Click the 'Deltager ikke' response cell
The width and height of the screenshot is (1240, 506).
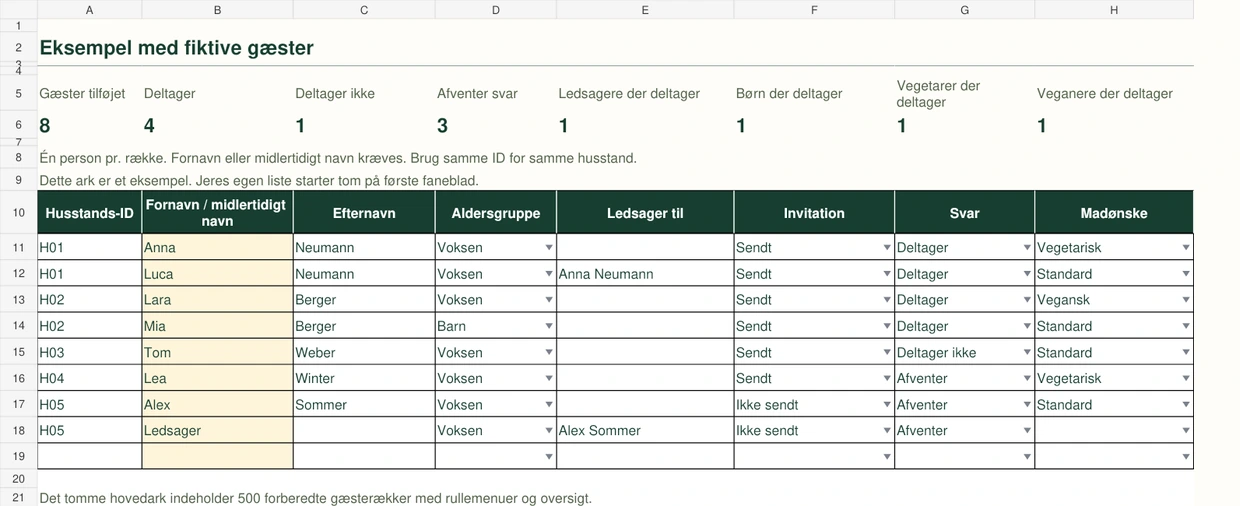[965, 353]
